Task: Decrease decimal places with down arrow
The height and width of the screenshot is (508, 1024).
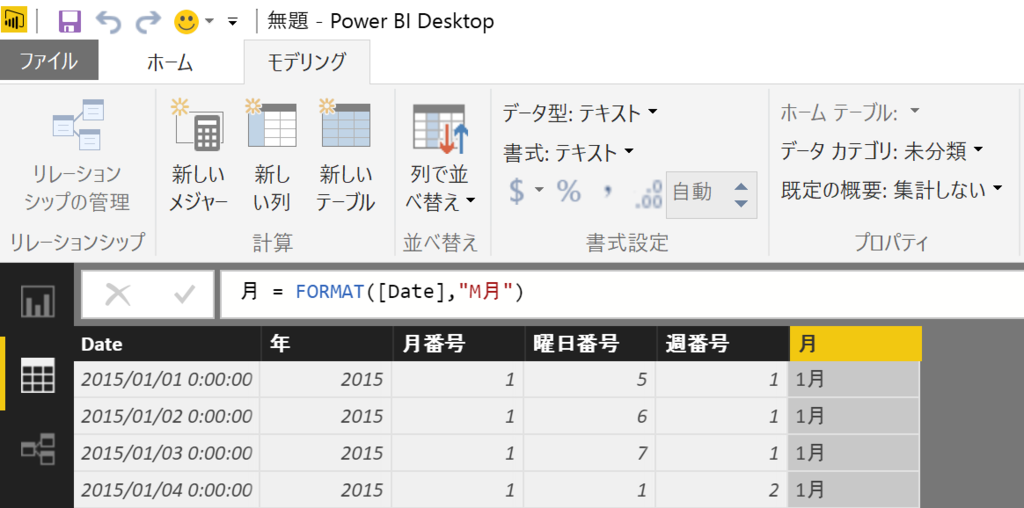Action: pyautogui.click(x=741, y=204)
